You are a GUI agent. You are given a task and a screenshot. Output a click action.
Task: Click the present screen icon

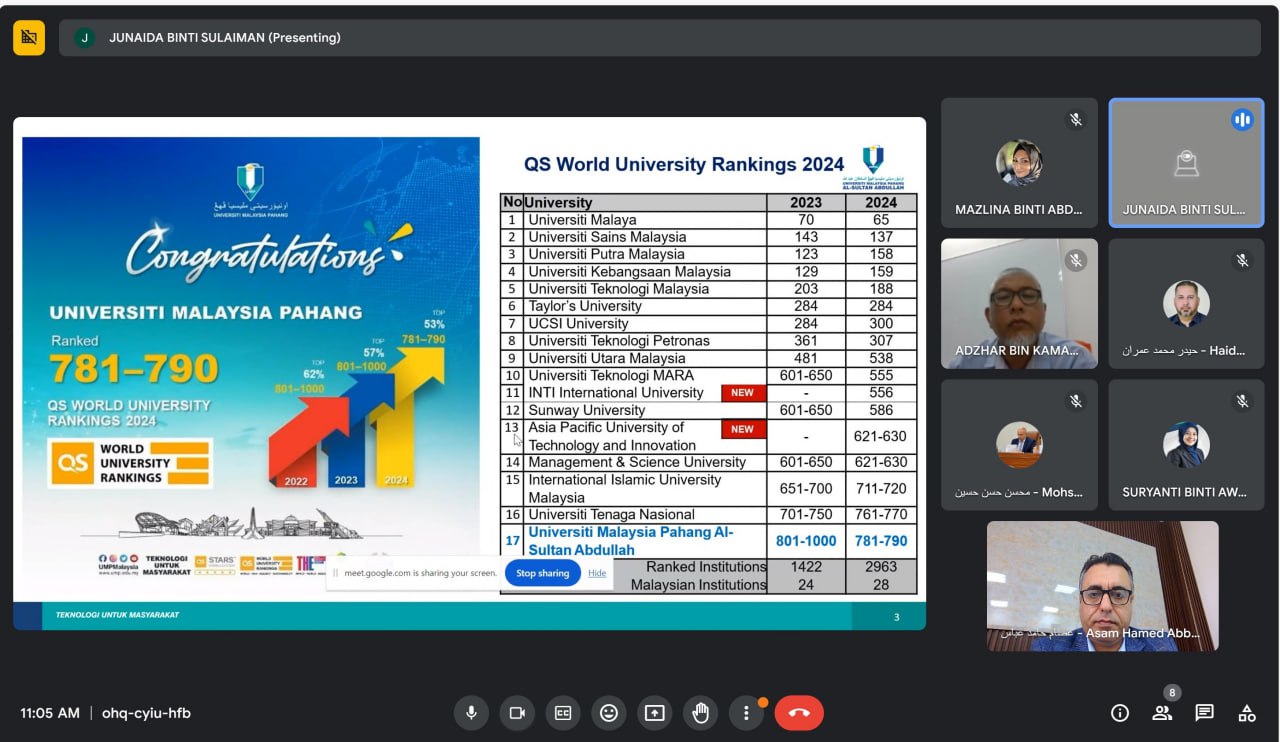tap(655, 713)
